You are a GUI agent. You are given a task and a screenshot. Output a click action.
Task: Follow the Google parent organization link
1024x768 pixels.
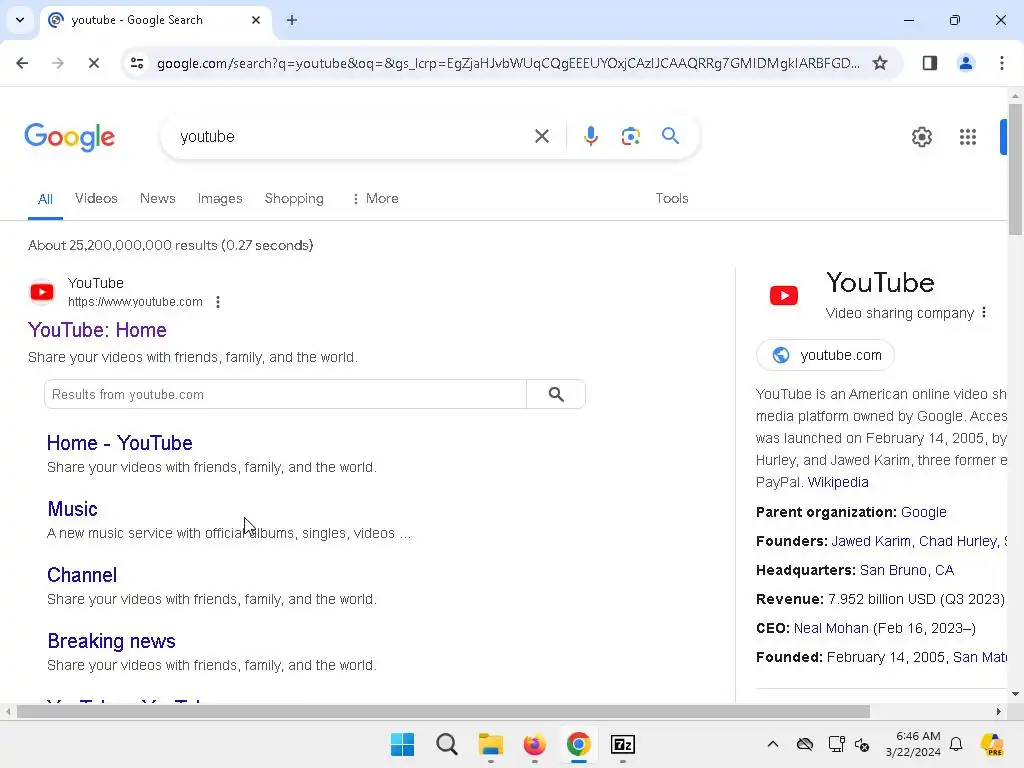923,512
